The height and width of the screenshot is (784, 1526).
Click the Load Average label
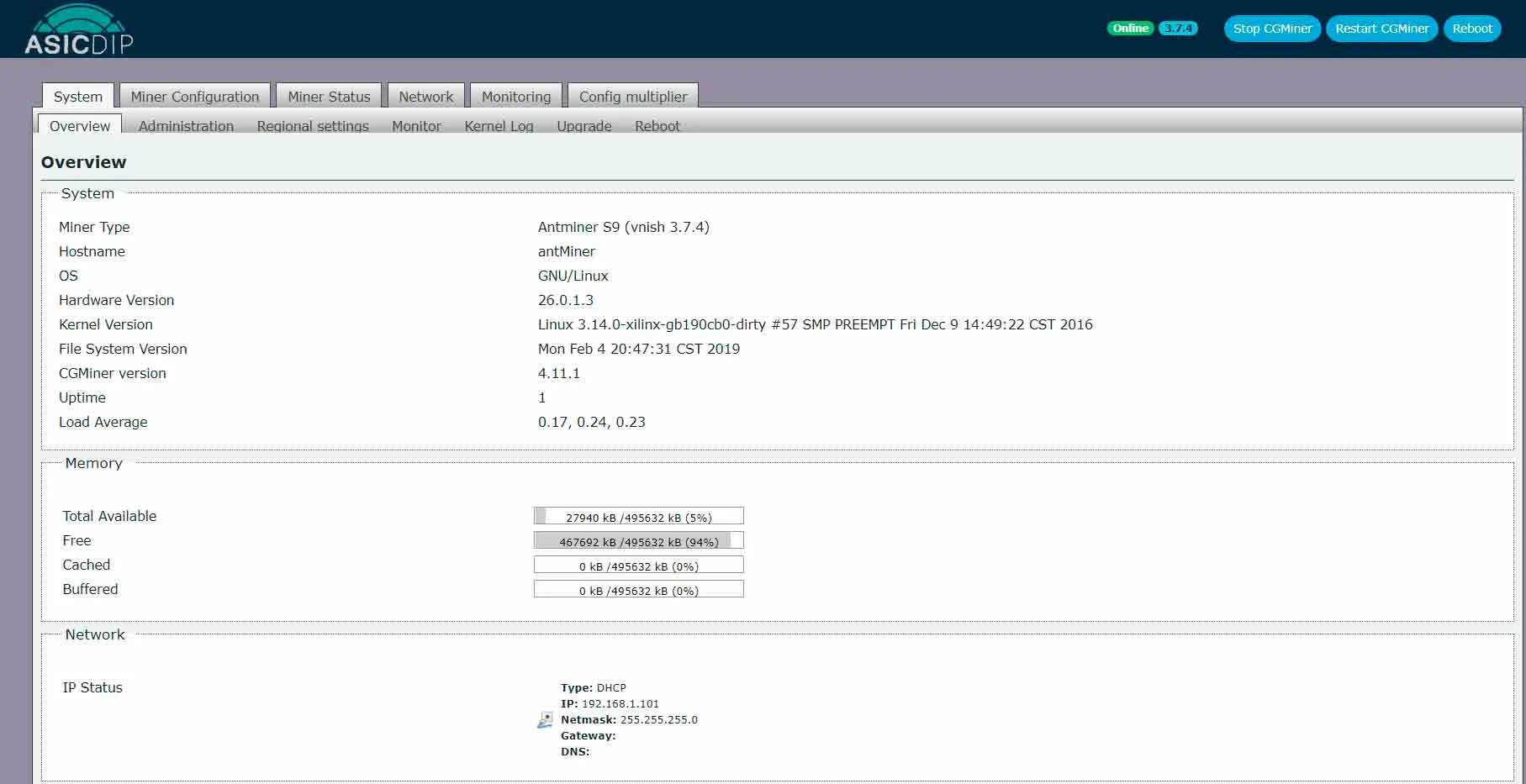[103, 422]
